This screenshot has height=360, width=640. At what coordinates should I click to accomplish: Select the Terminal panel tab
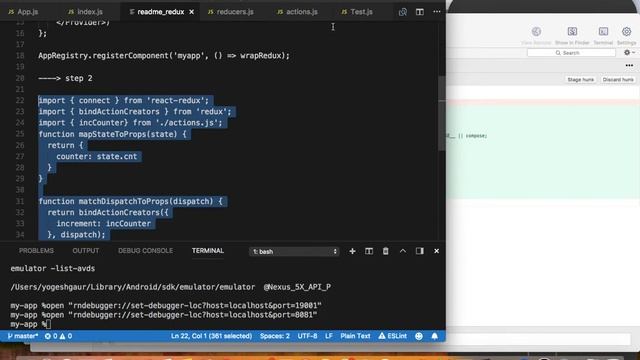coord(208,251)
